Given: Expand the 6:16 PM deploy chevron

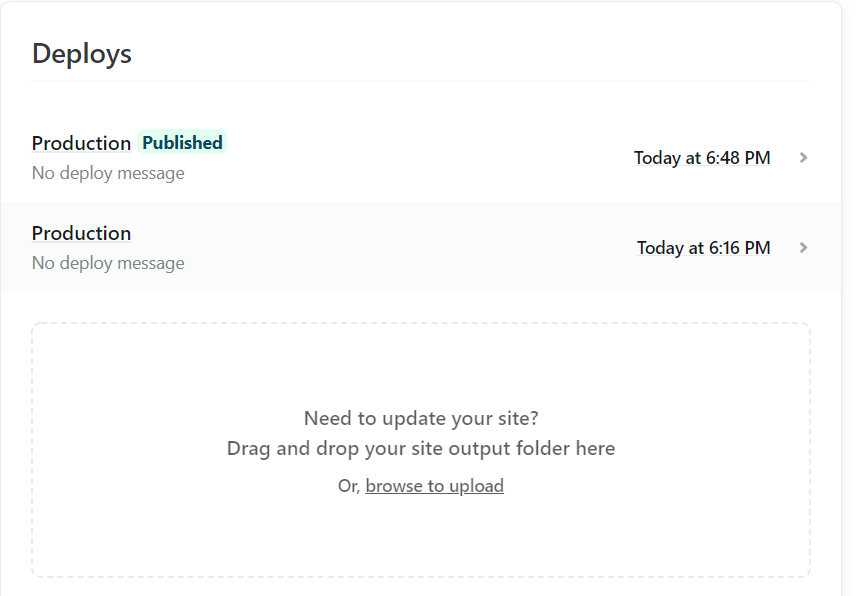Looking at the screenshot, I should click(x=803, y=248).
